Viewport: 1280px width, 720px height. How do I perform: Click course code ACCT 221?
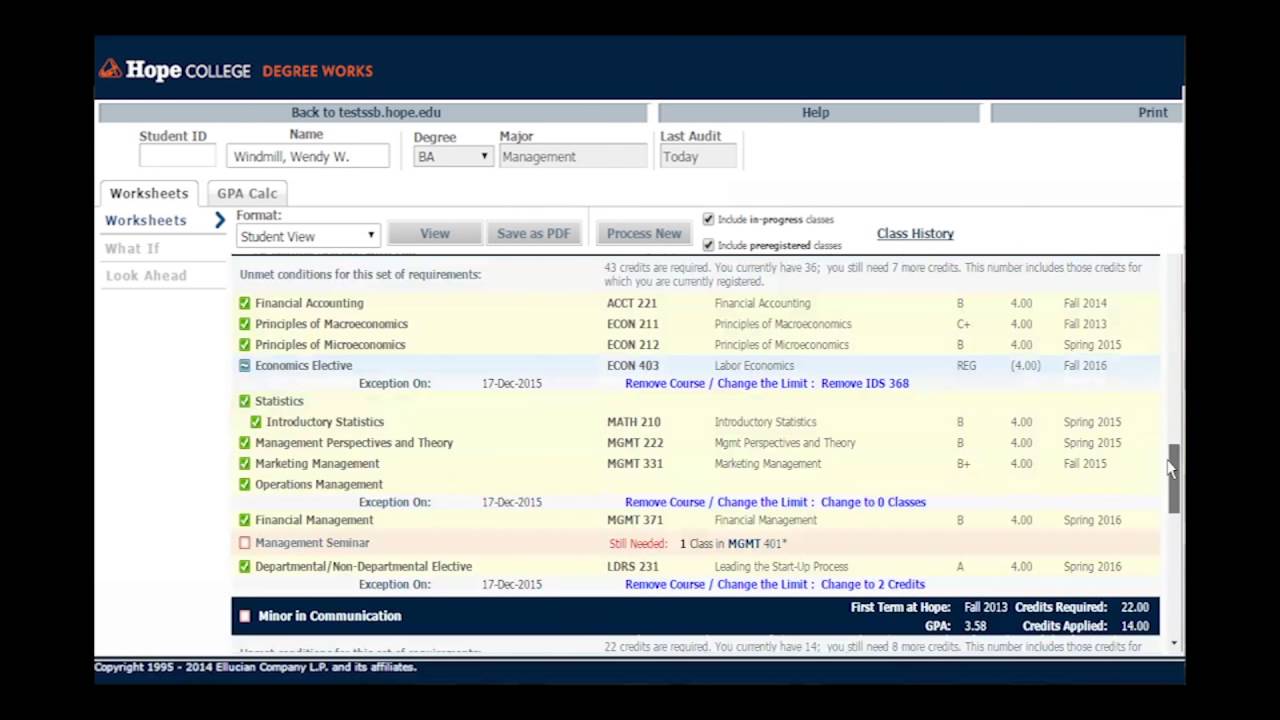[x=632, y=303]
